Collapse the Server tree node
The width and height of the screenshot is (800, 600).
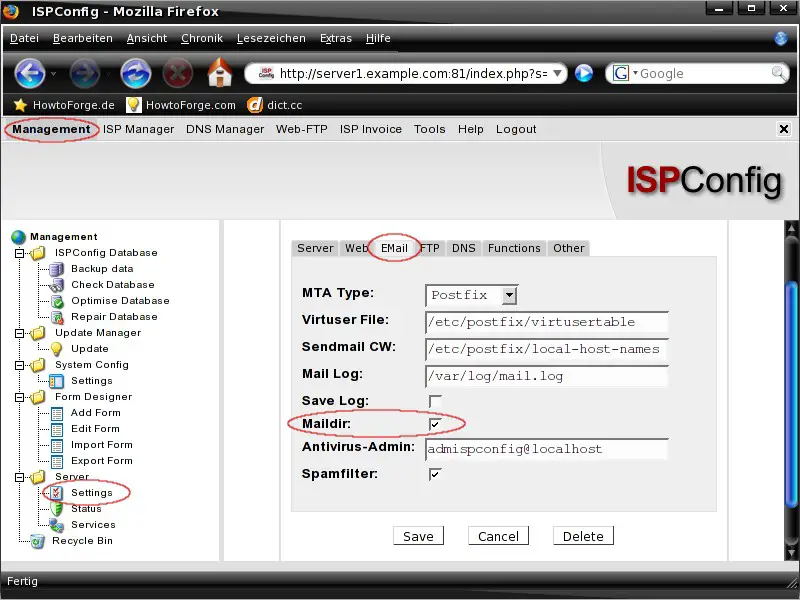(19, 478)
